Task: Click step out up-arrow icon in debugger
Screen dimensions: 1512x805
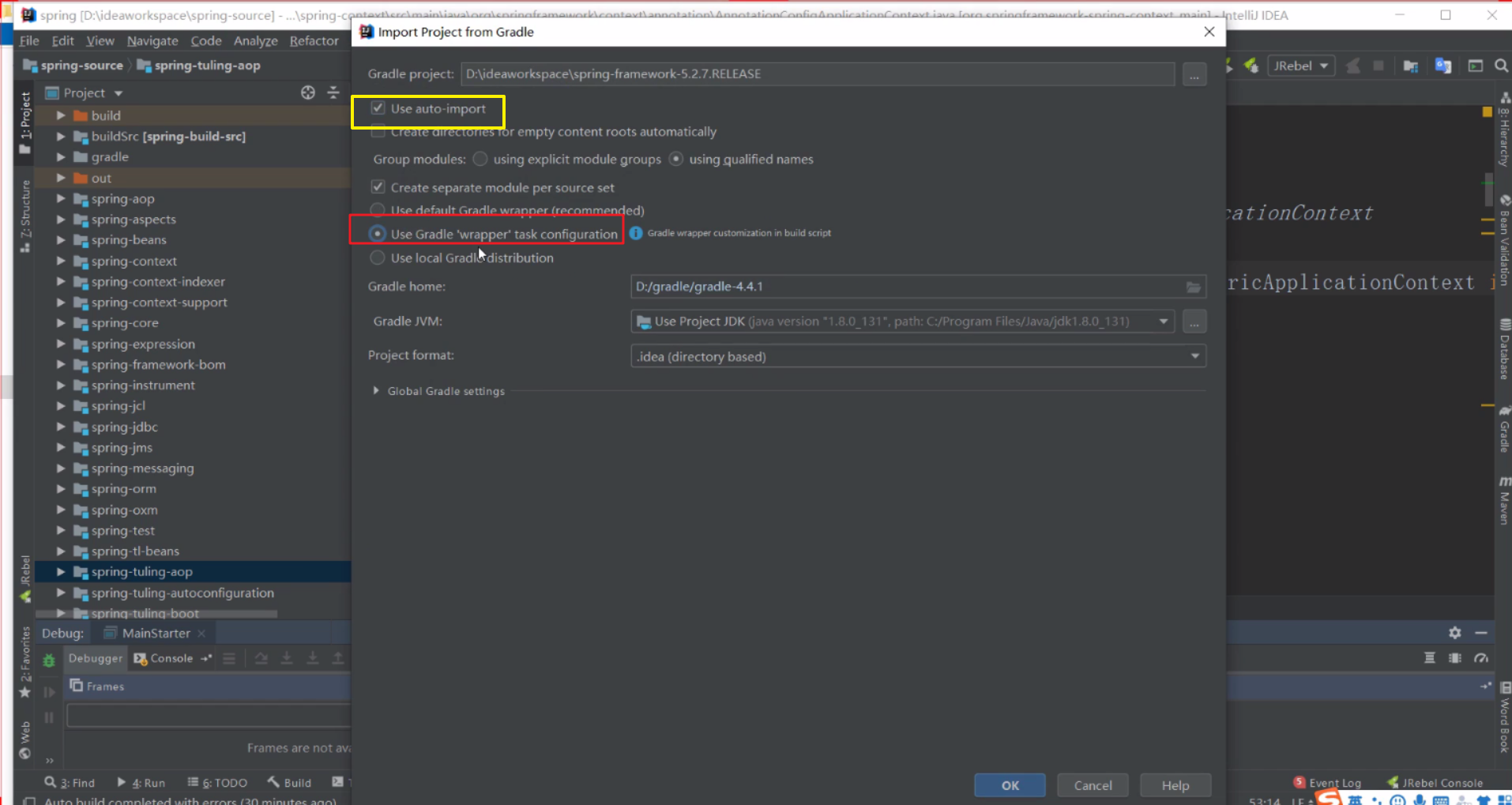Action: pos(338,658)
